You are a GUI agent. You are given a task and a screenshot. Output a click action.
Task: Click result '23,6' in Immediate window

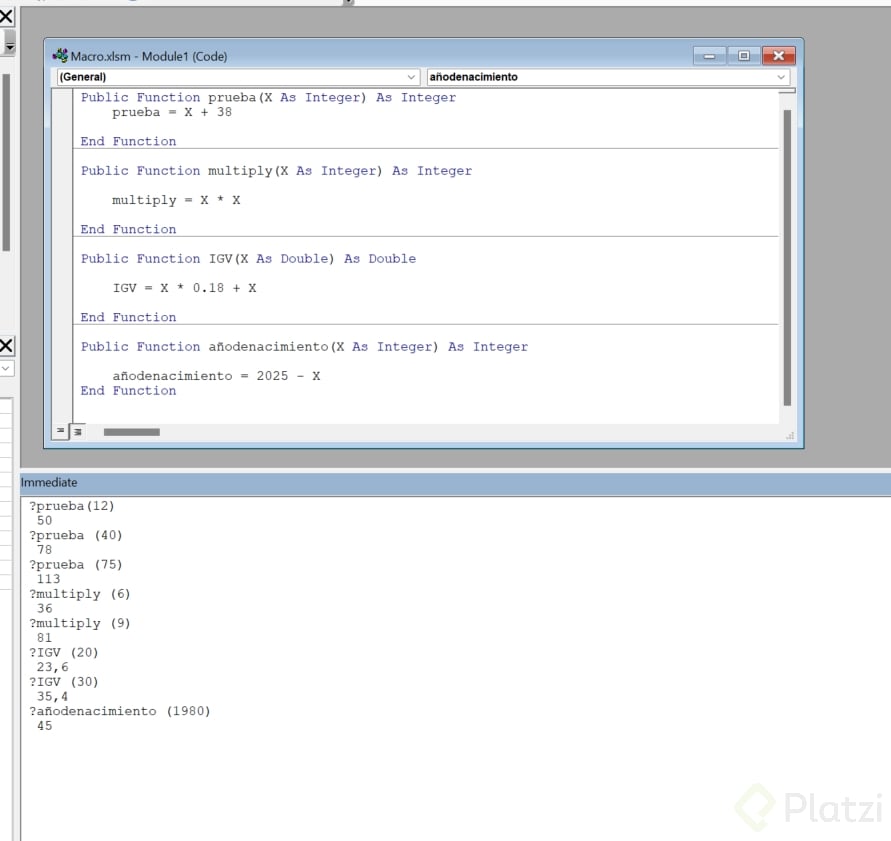point(52,667)
